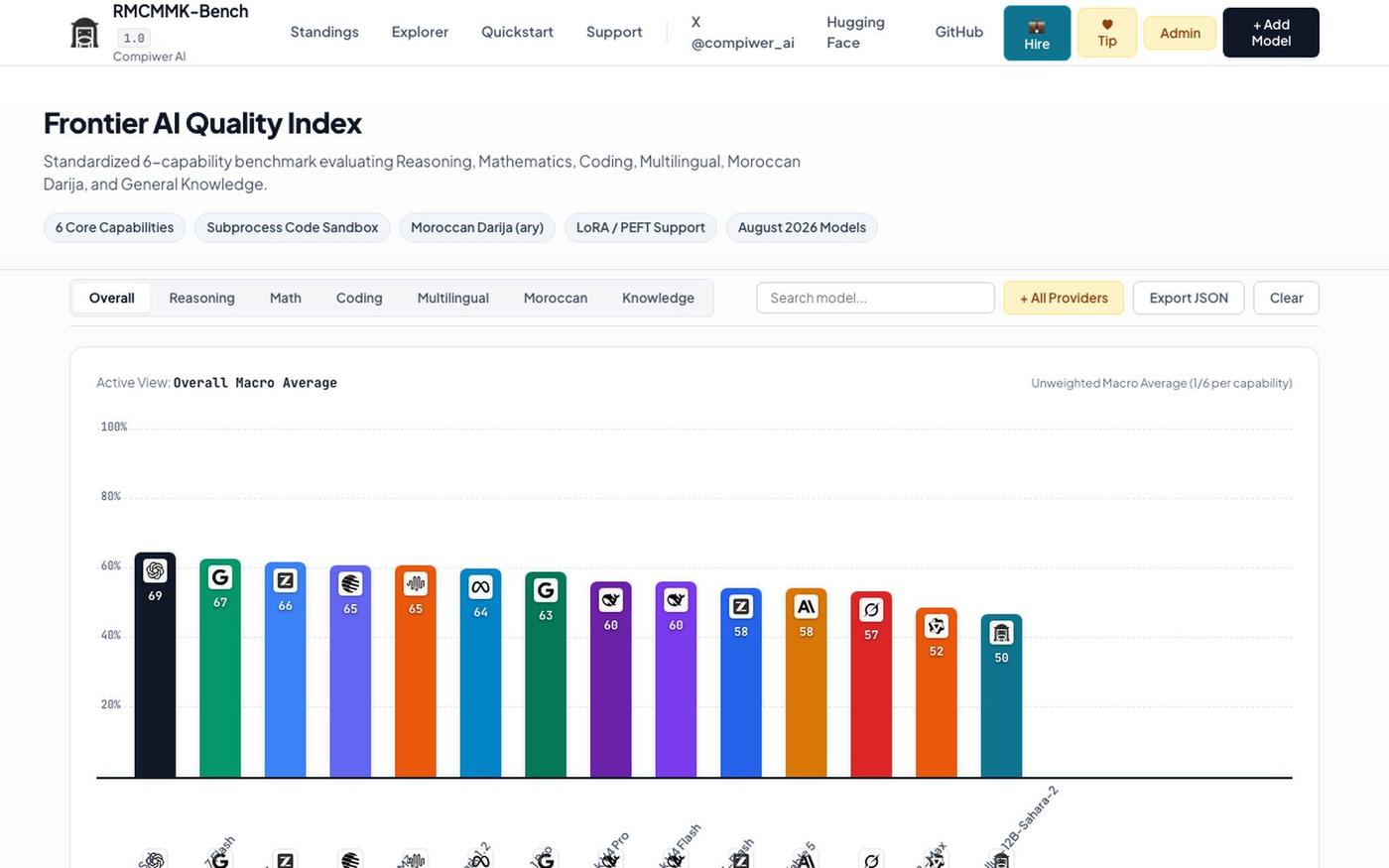
Task: Click the RMCMMK-Bench title text
Action: [181, 11]
